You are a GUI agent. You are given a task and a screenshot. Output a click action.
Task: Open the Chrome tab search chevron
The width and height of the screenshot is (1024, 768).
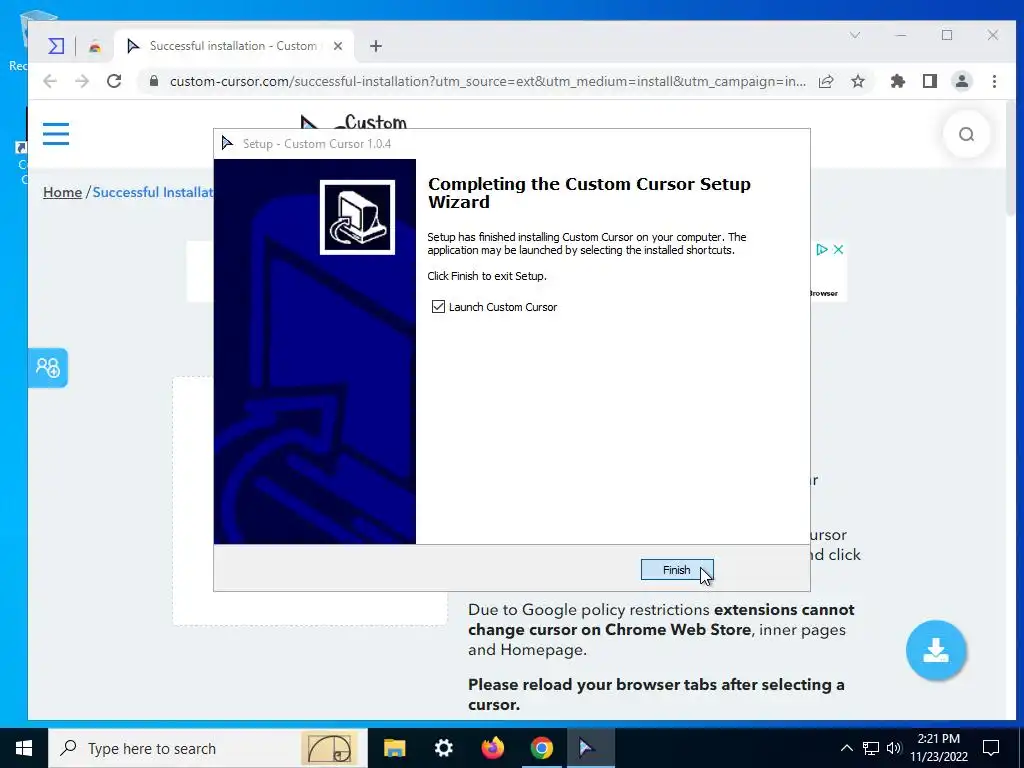click(x=855, y=35)
